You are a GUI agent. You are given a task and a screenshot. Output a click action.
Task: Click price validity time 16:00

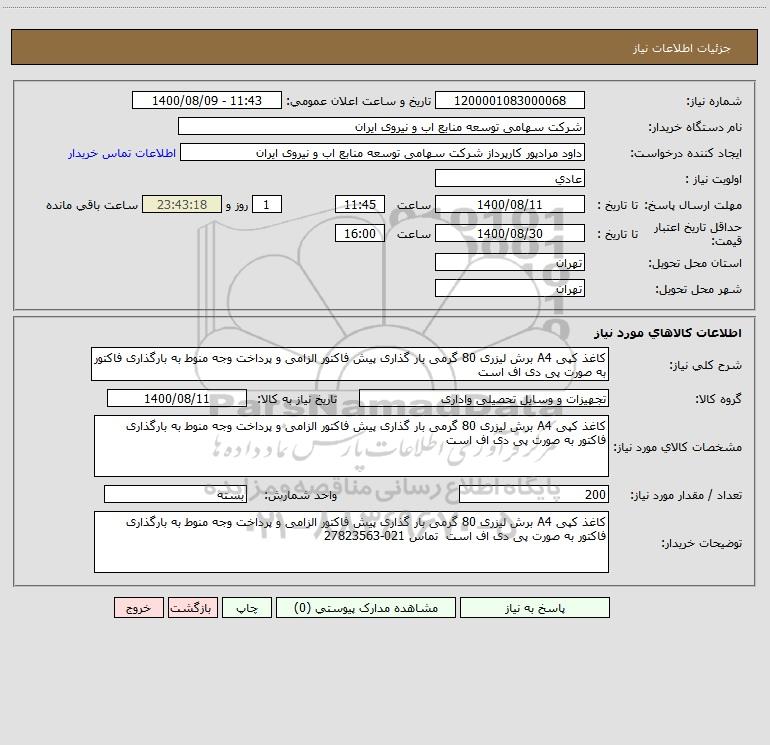pos(359,233)
